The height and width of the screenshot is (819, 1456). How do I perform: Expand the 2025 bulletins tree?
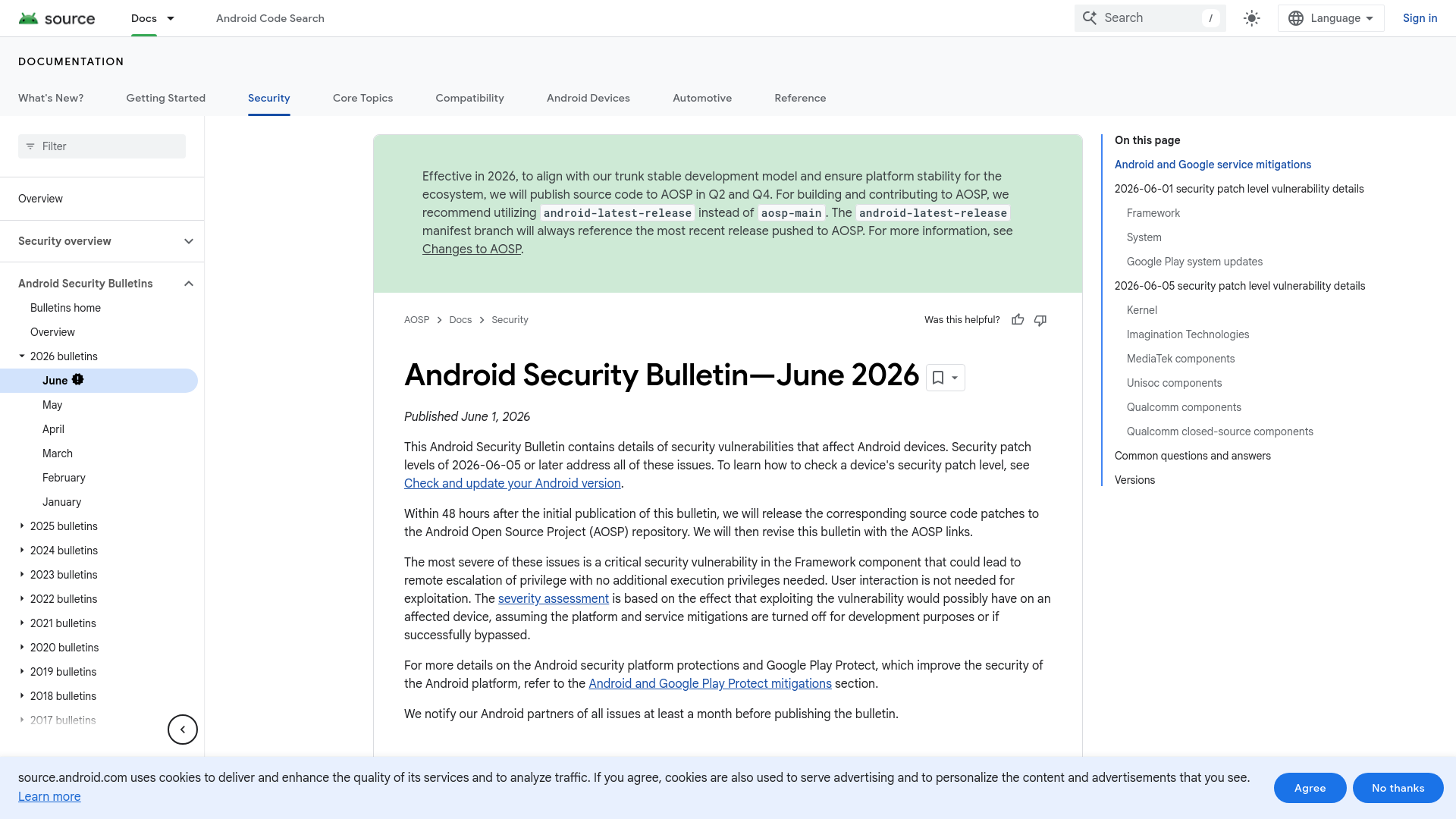[22, 526]
